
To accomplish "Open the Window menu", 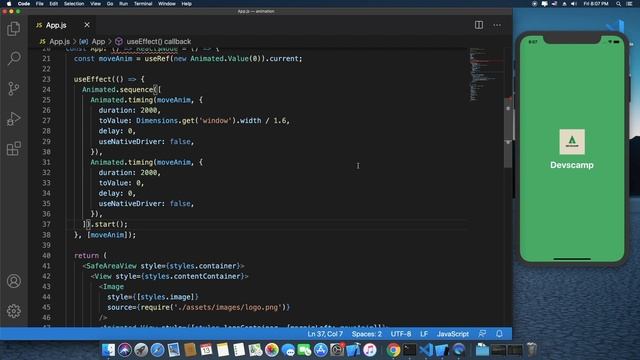I will click(x=167, y=4).
